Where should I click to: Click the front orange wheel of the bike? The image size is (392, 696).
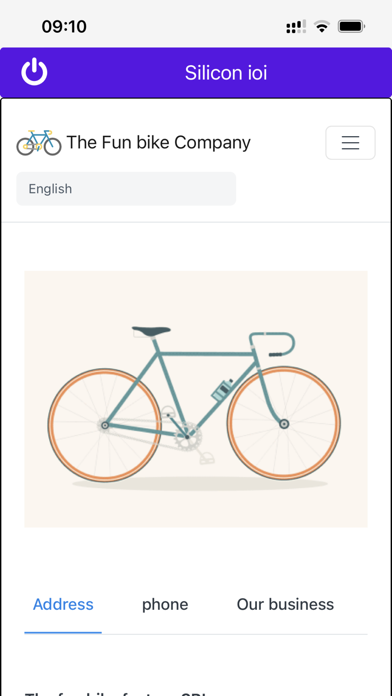[284, 423]
